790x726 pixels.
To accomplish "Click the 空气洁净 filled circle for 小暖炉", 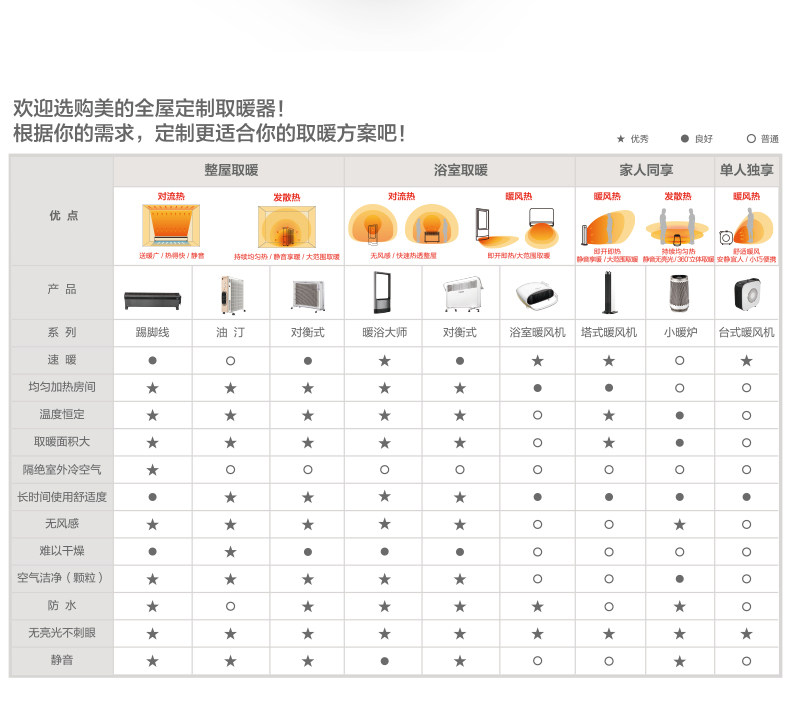I will [x=680, y=579].
